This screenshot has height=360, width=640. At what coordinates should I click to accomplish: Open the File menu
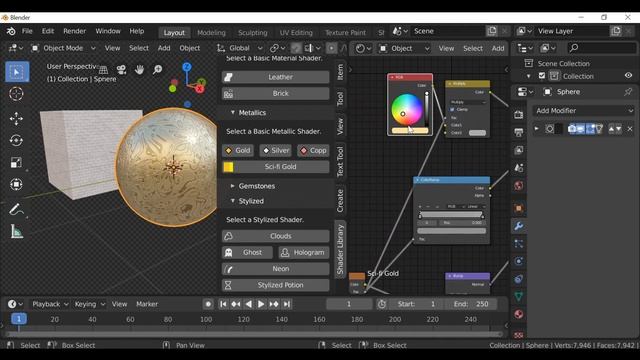[x=27, y=31]
